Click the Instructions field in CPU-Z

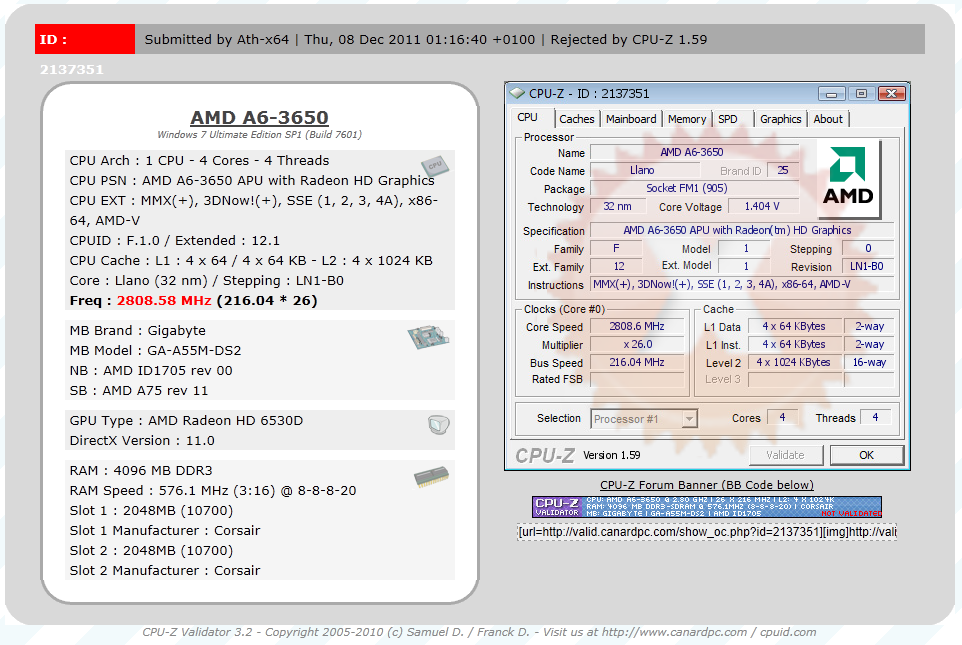click(742, 284)
